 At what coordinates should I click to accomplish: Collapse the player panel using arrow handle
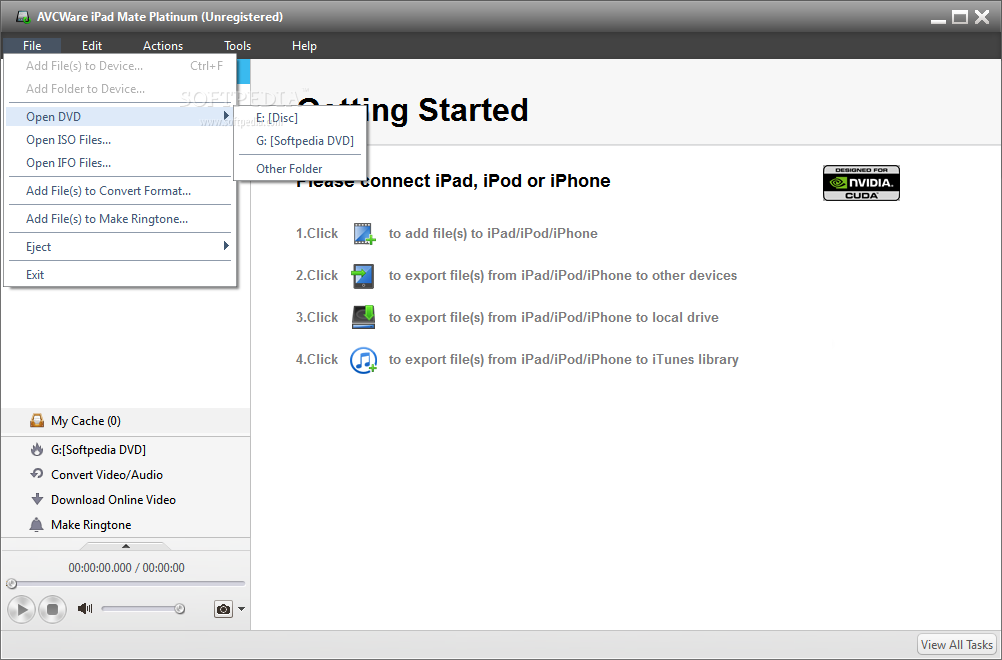(125, 546)
